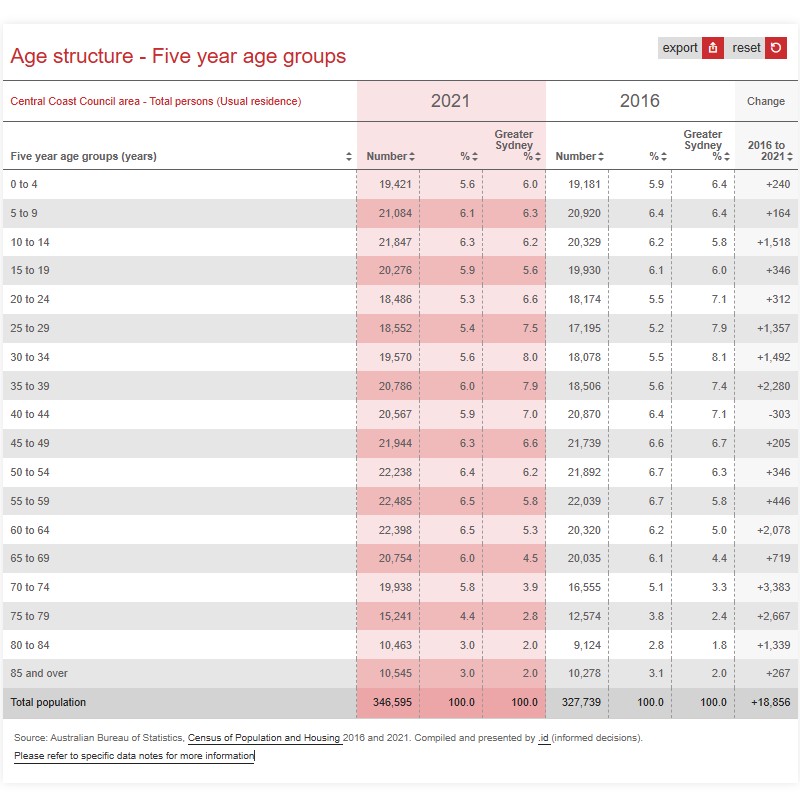
Task: Click the Change column group header
Action: [766, 101]
